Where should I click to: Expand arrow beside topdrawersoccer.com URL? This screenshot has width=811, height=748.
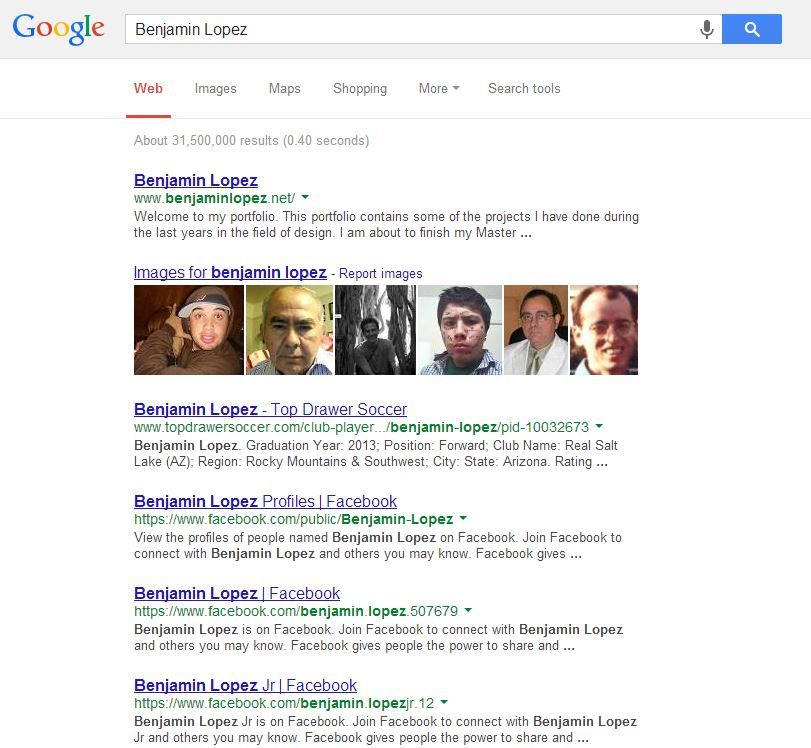(x=599, y=427)
